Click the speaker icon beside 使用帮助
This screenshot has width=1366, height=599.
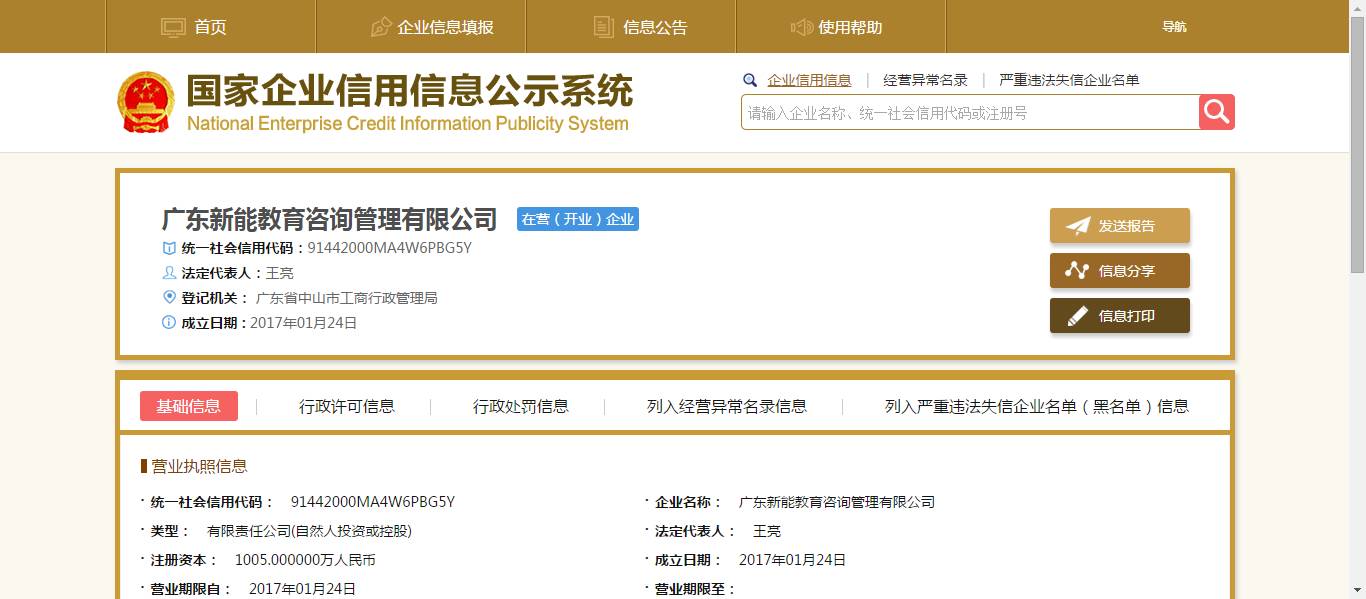click(801, 27)
